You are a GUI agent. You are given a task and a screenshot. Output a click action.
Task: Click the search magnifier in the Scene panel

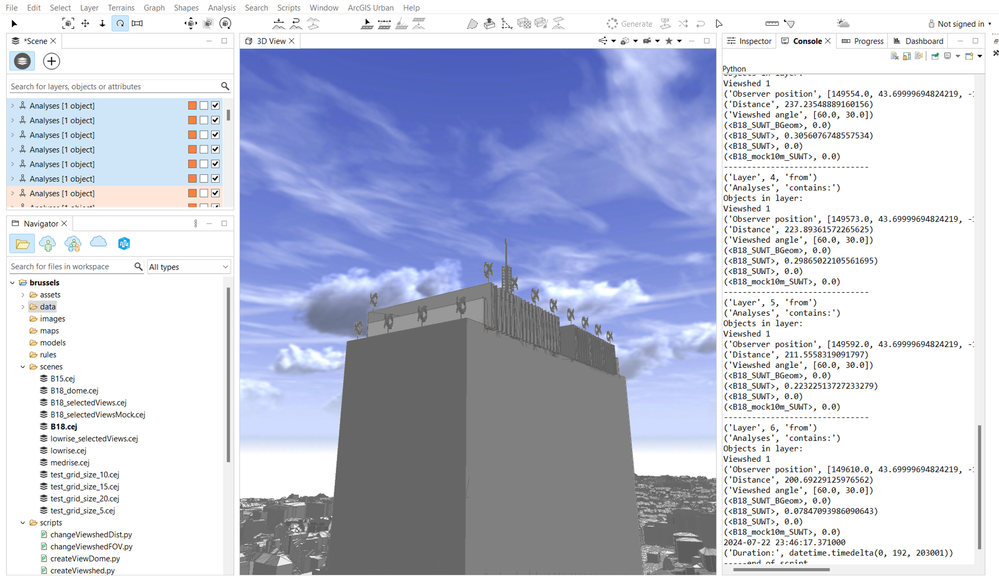tap(224, 86)
